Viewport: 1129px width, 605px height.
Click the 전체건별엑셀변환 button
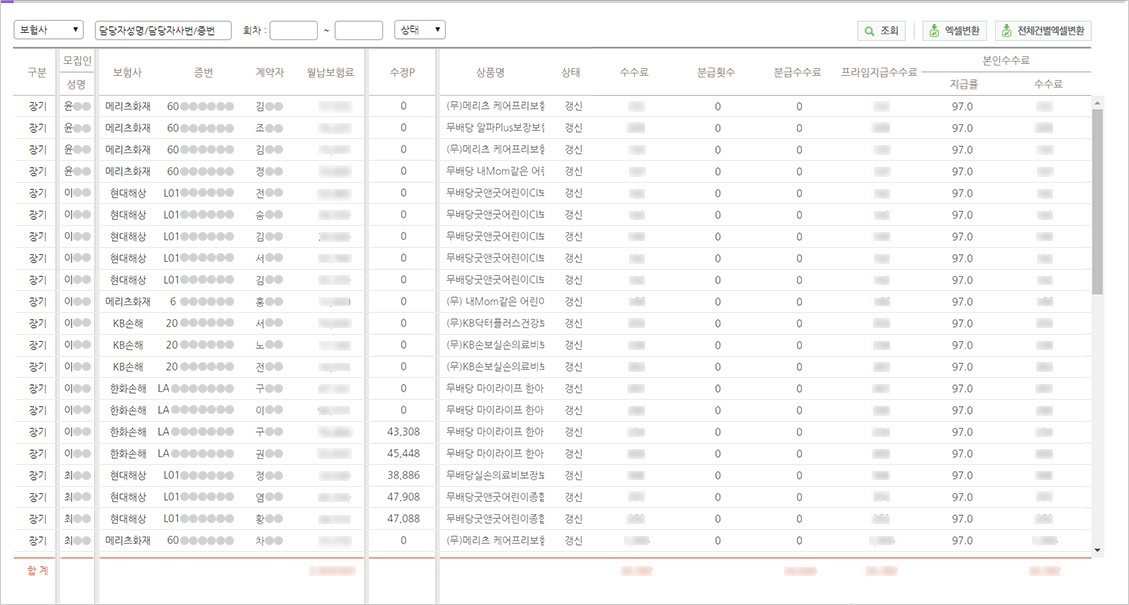(x=1043, y=30)
